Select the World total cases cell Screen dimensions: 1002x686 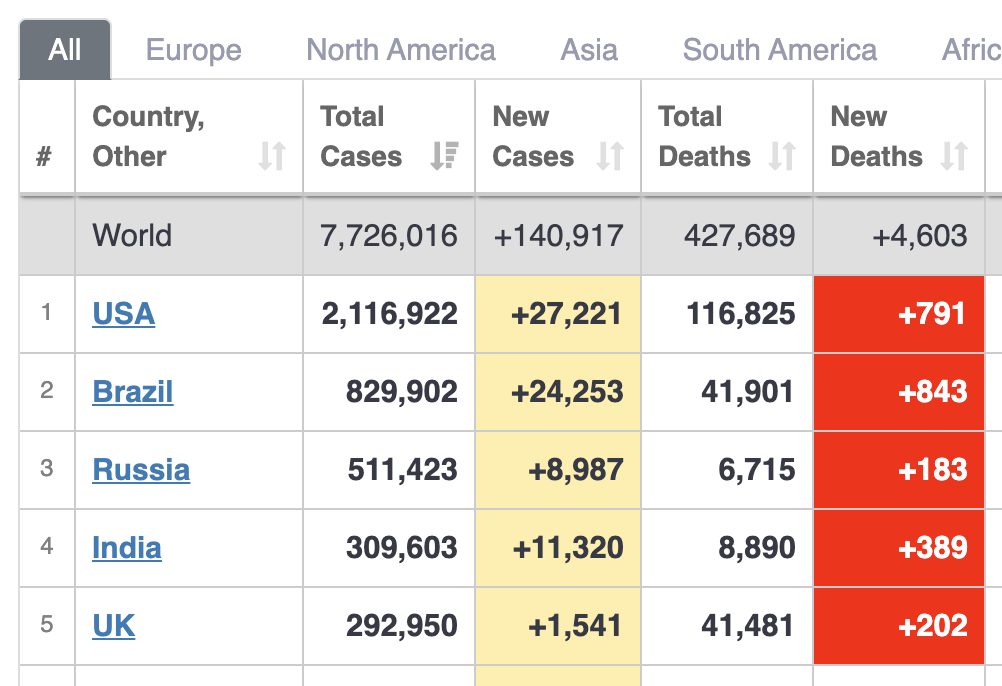(x=388, y=236)
